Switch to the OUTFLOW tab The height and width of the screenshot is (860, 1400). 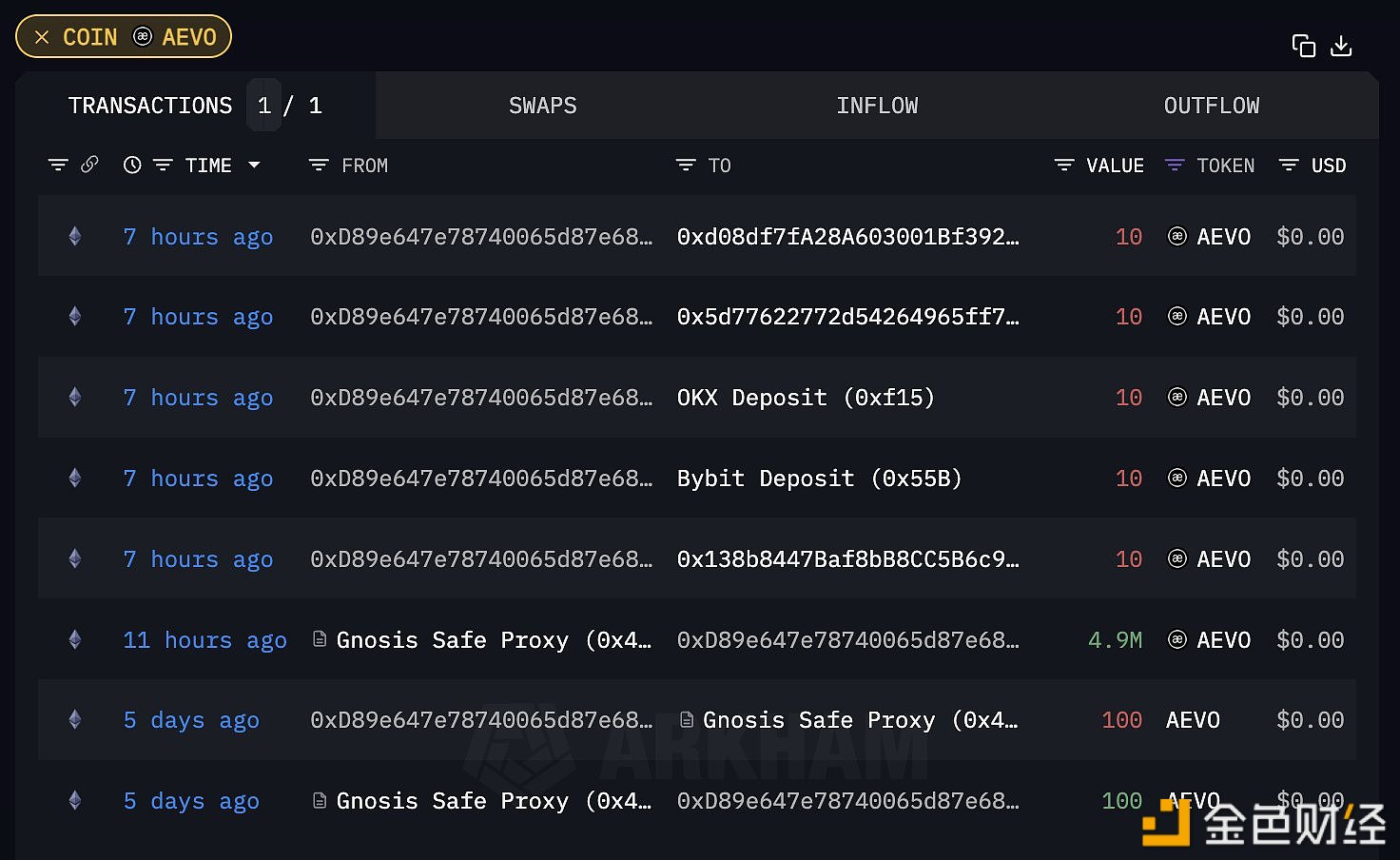(x=1212, y=106)
